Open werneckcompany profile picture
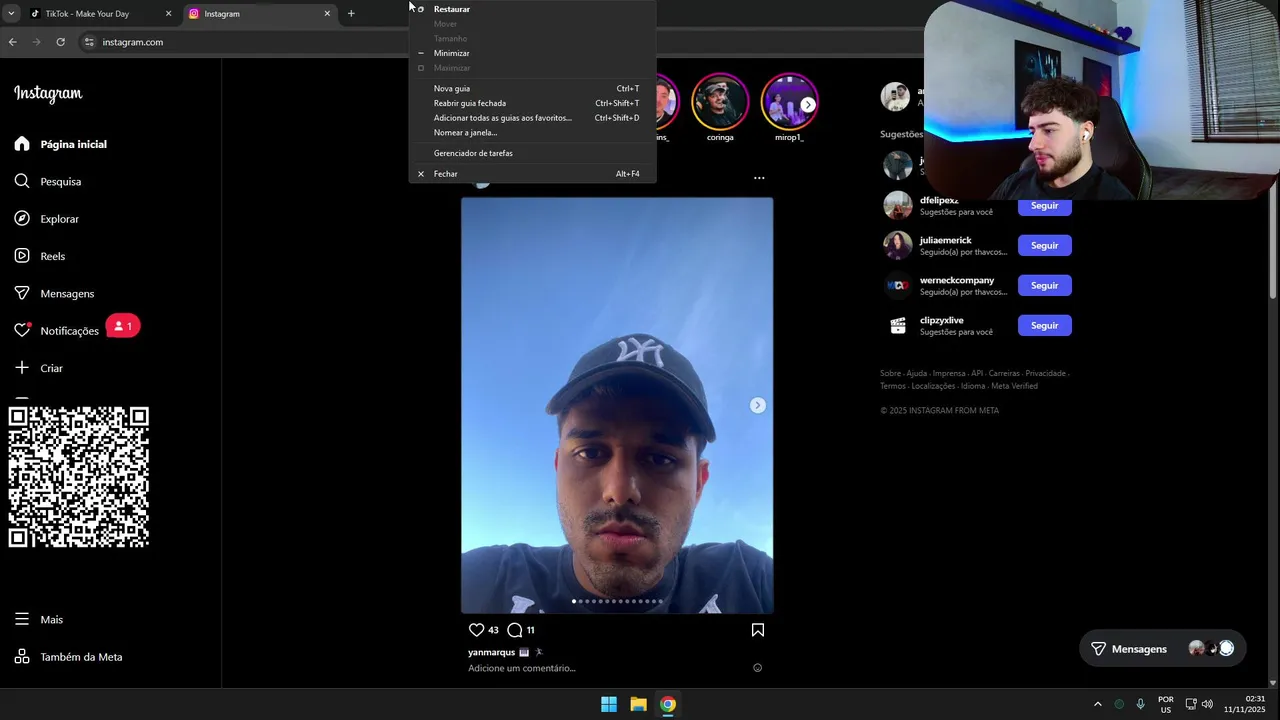Image resolution: width=1280 pixels, height=720 pixels. [x=898, y=285]
